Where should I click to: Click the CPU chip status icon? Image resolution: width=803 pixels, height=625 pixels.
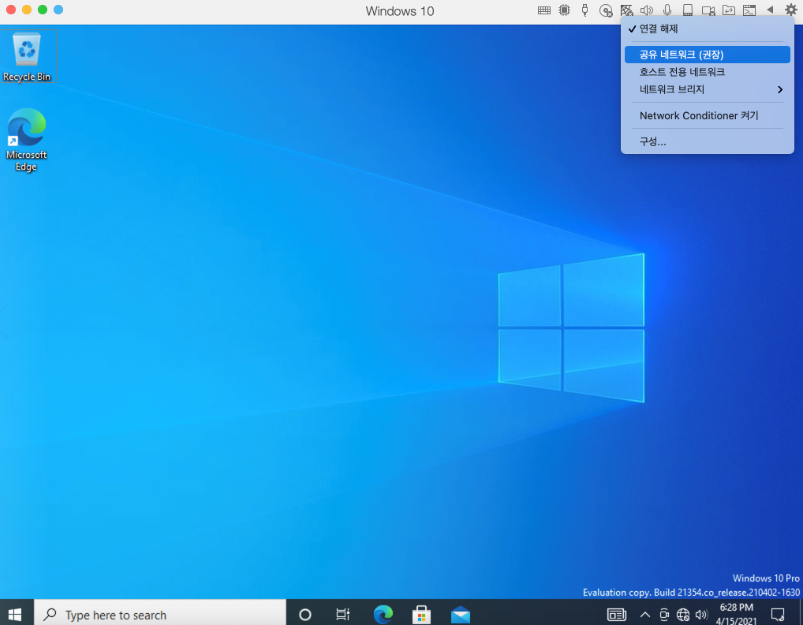(x=564, y=10)
